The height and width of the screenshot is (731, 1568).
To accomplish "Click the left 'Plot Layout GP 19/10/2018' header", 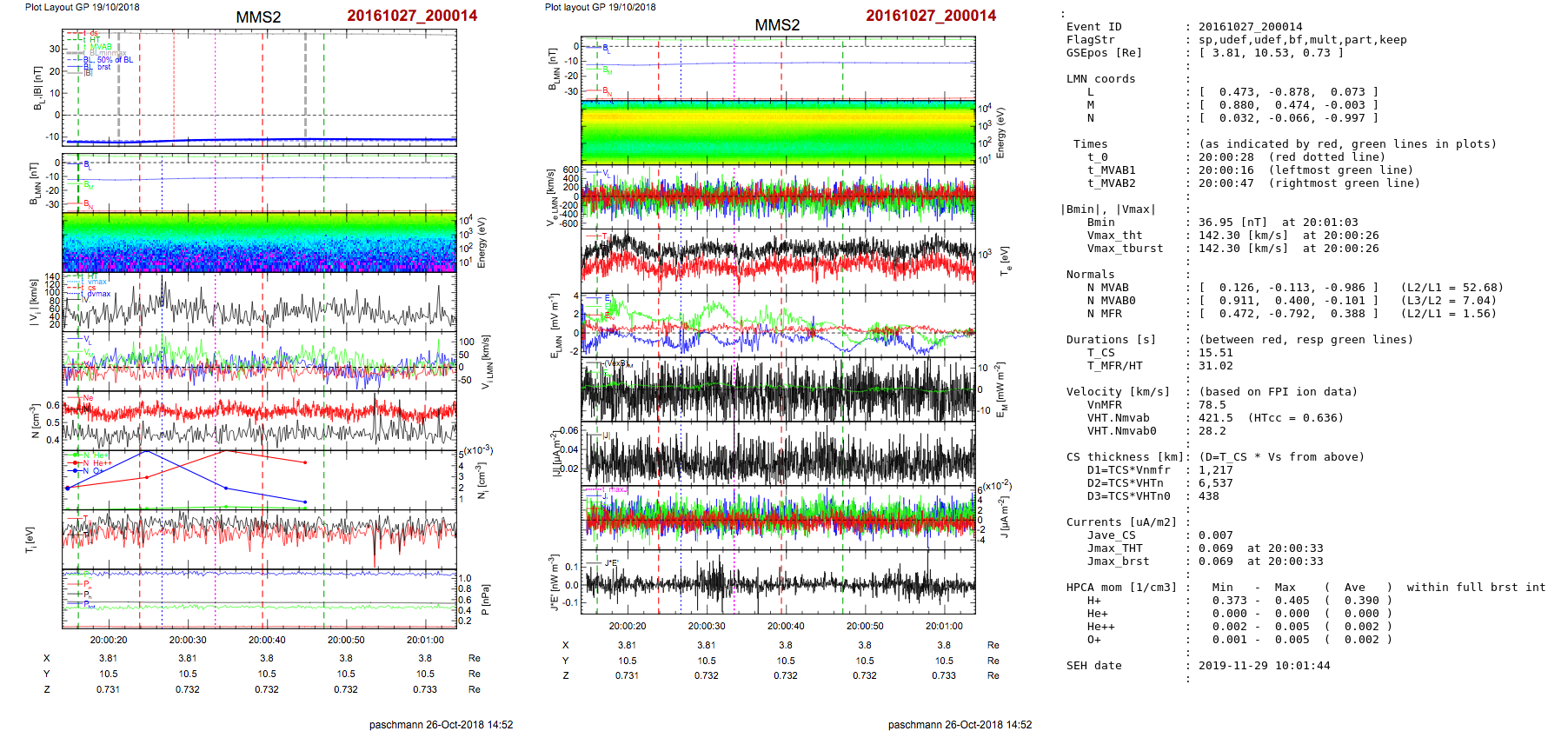I will [82, 7].
